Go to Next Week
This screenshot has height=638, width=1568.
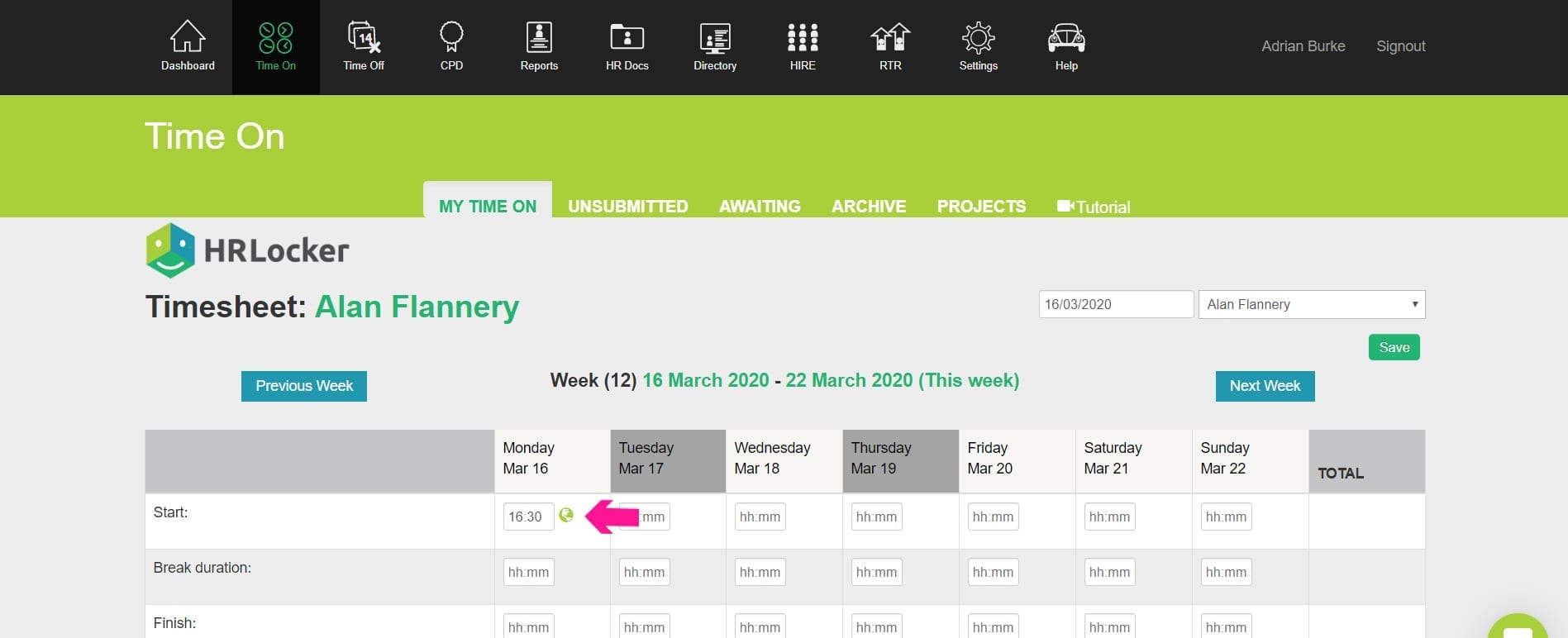point(1265,386)
